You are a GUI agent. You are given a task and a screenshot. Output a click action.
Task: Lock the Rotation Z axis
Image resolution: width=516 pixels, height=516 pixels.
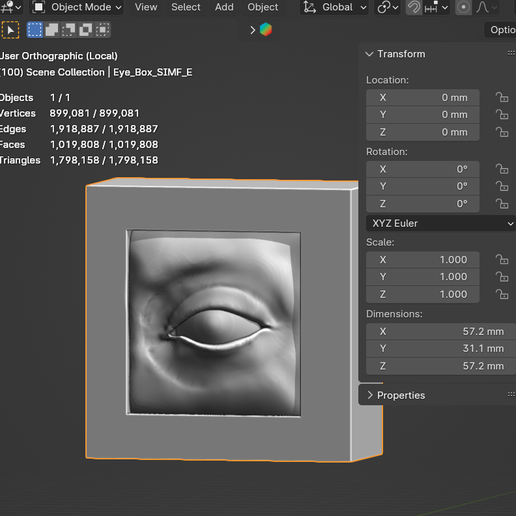point(502,204)
